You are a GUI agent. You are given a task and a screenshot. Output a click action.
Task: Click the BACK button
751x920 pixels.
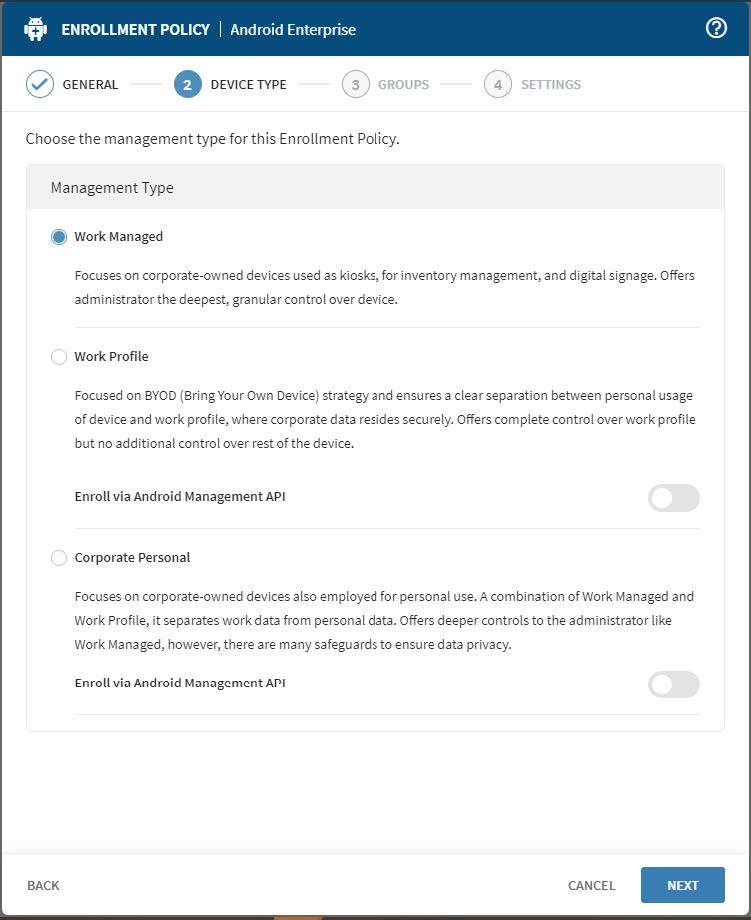pyautogui.click(x=43, y=885)
